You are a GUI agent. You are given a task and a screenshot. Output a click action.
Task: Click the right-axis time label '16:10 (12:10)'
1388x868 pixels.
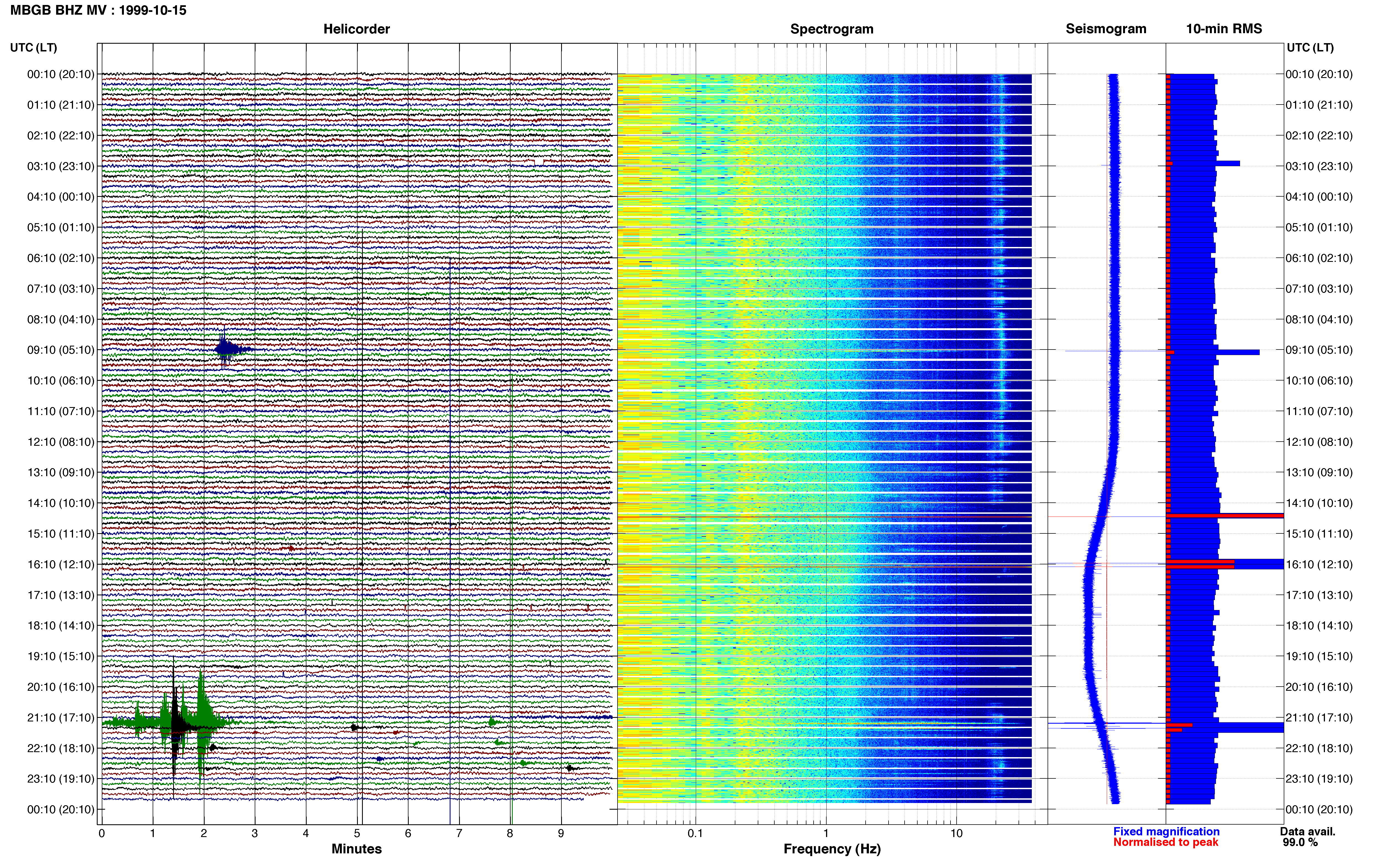[1319, 564]
